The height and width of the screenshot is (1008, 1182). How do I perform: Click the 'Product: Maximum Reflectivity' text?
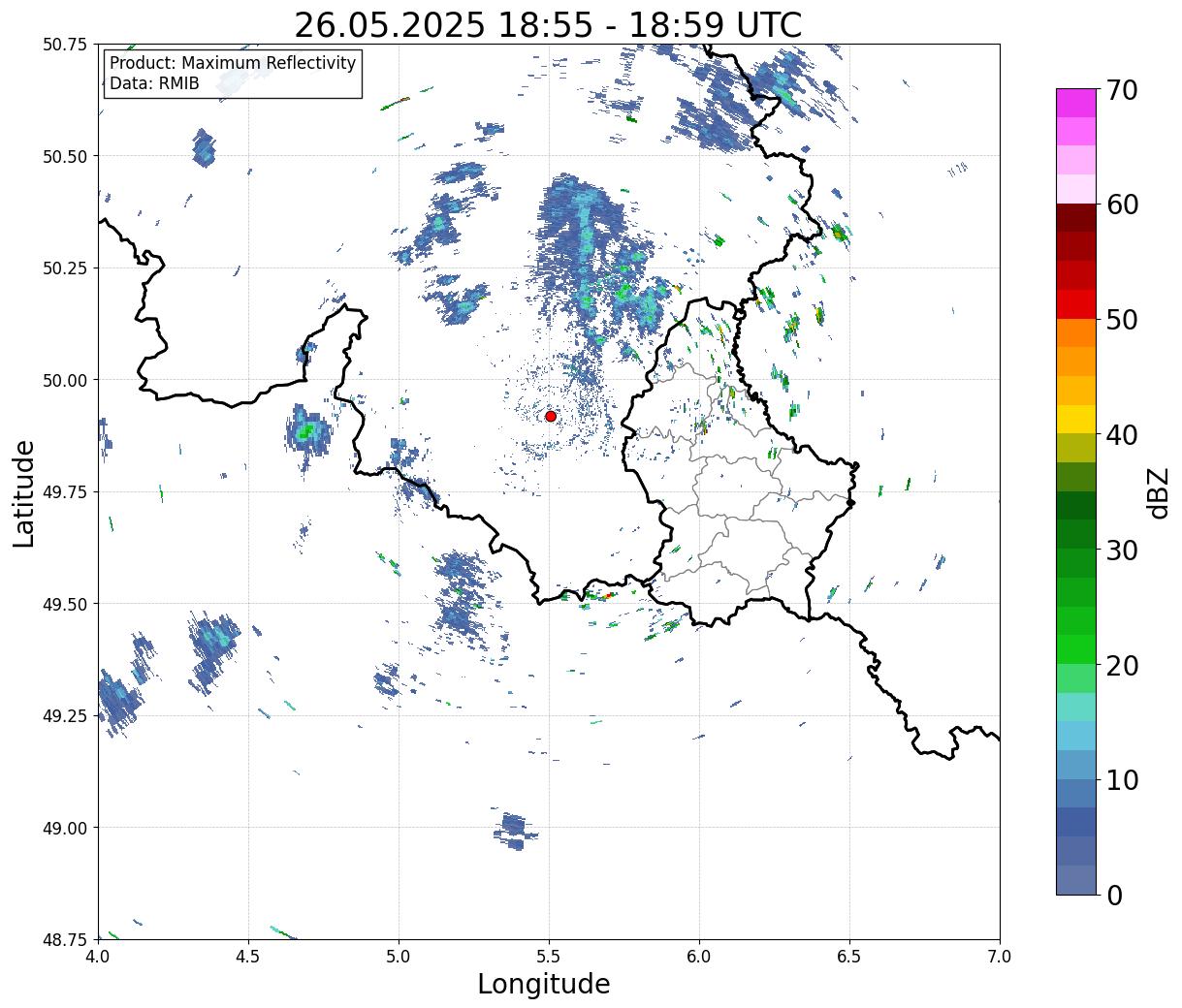(233, 63)
